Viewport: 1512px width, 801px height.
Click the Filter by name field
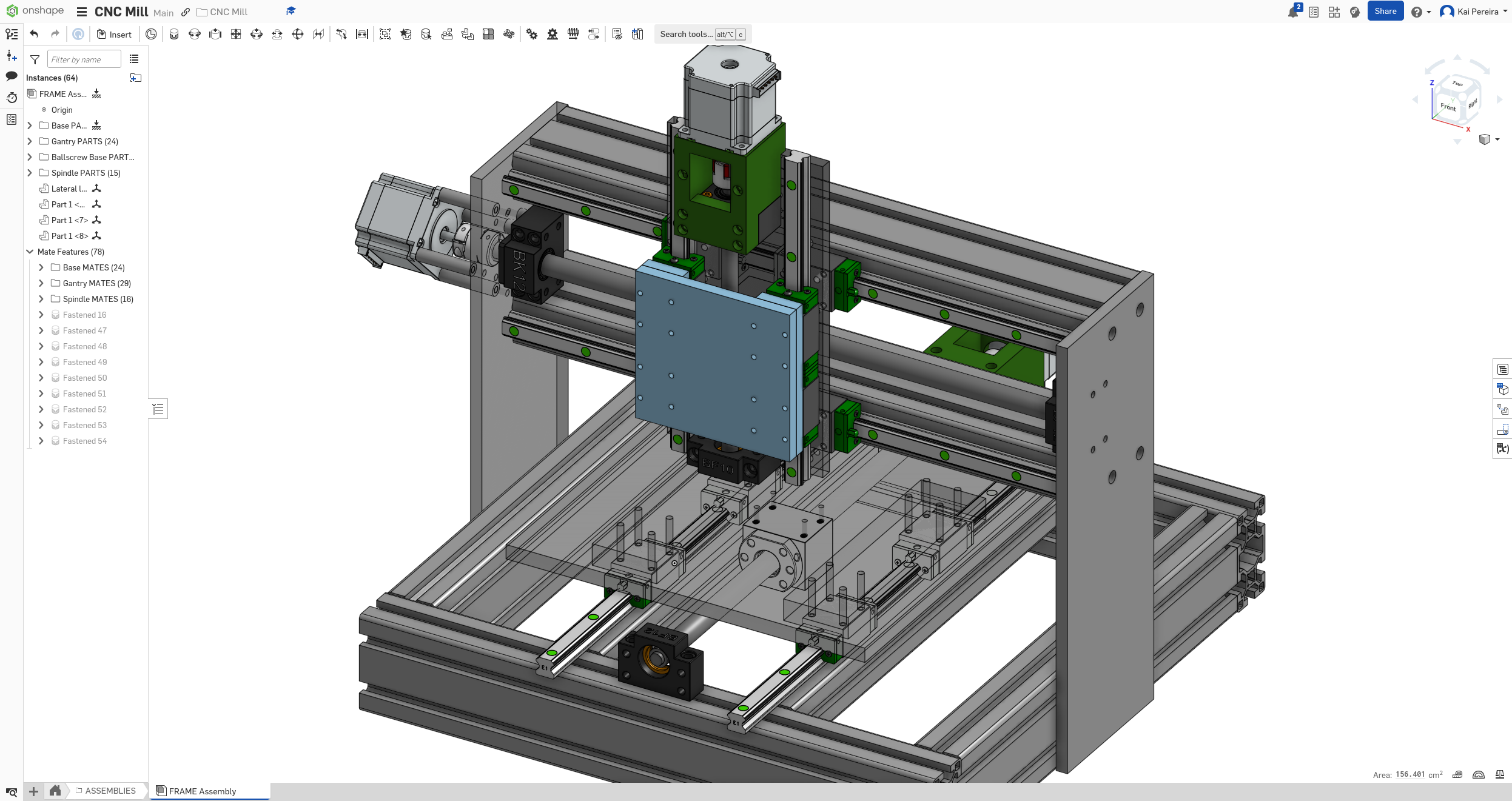click(x=84, y=59)
